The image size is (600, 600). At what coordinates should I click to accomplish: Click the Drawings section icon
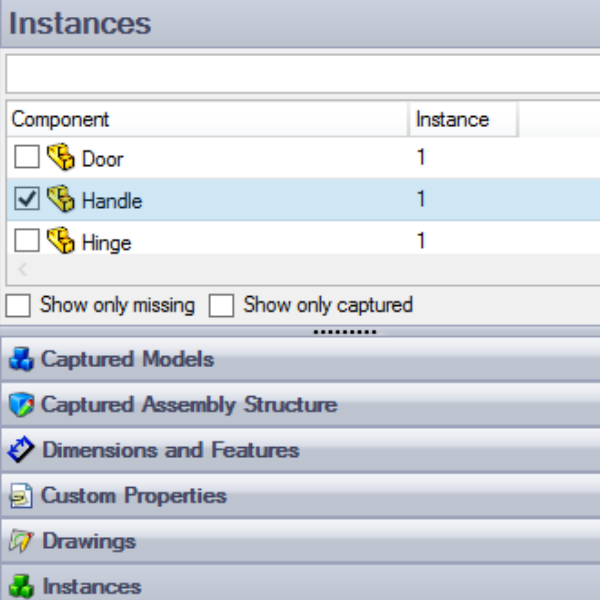pyautogui.click(x=21, y=541)
